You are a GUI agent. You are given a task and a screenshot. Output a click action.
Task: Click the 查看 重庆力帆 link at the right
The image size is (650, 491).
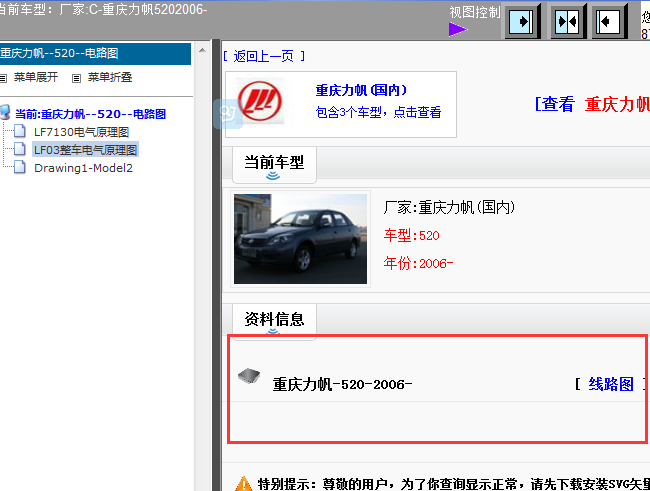click(x=592, y=104)
